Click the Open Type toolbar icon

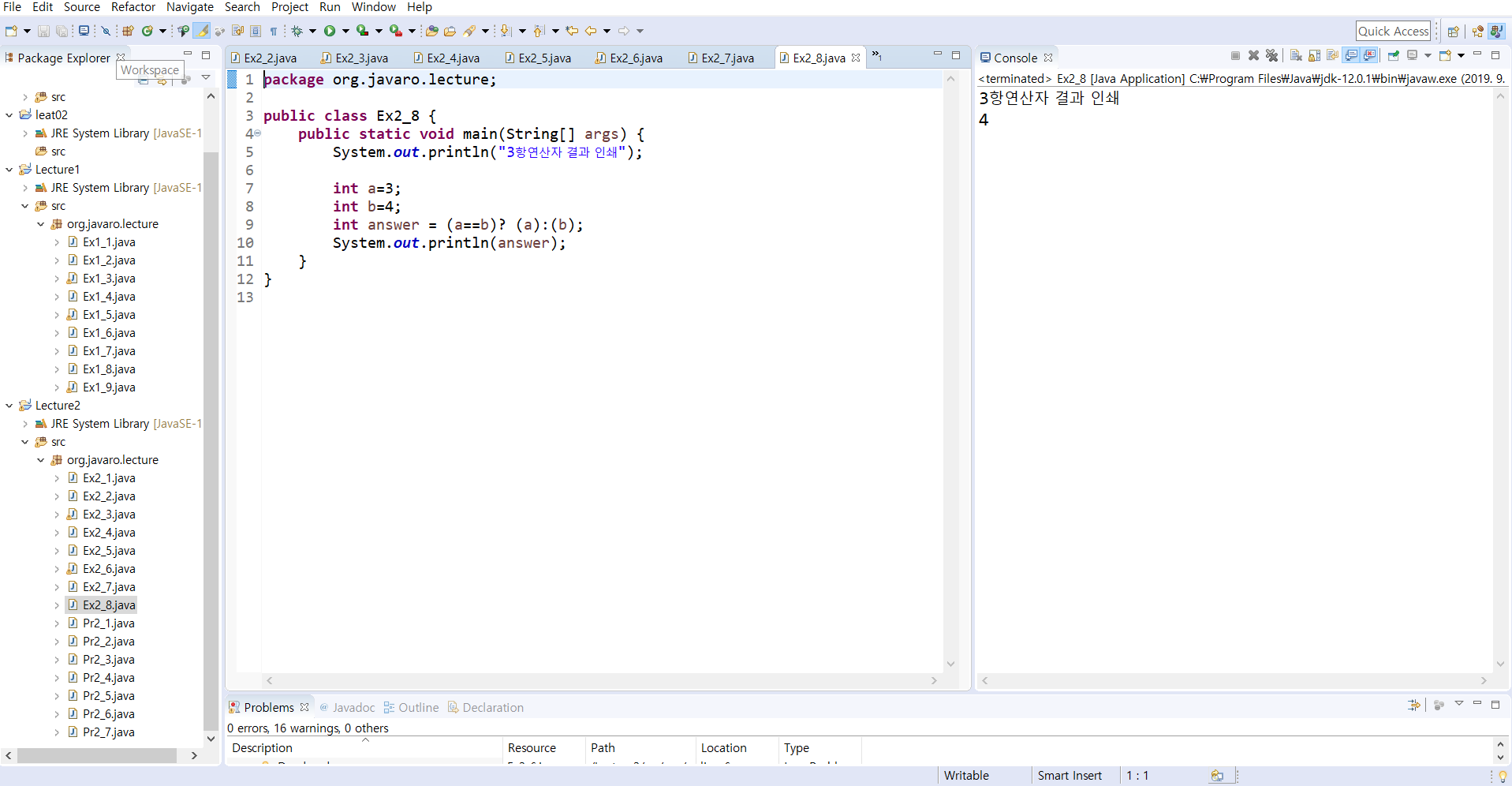183,31
